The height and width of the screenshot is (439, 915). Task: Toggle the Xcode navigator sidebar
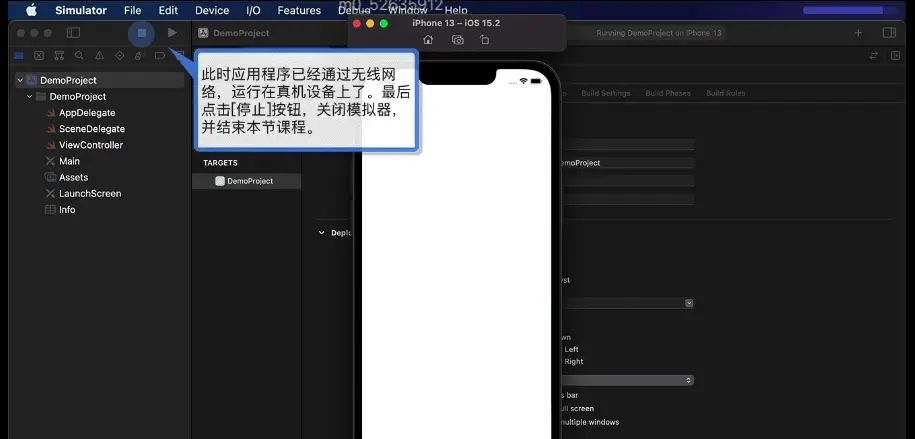(74, 33)
